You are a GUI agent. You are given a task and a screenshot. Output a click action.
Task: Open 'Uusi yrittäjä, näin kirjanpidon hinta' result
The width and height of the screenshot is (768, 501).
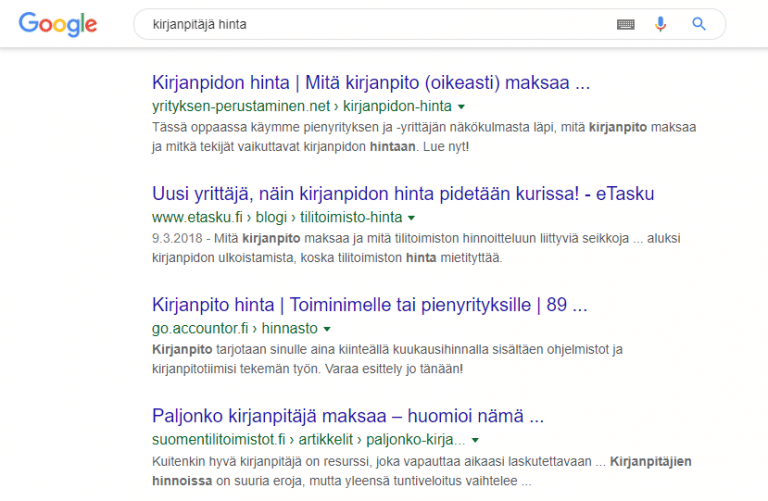point(403,193)
